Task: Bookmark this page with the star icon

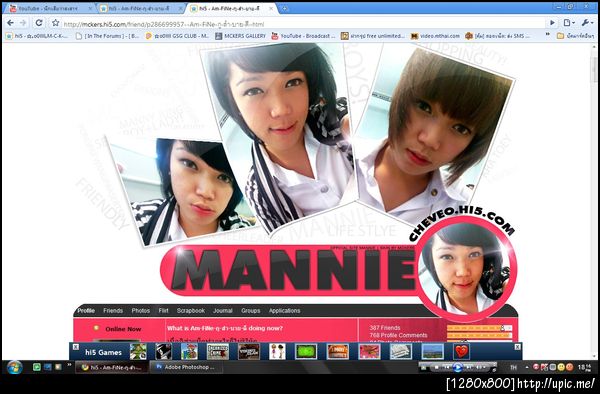Action: click(x=55, y=23)
